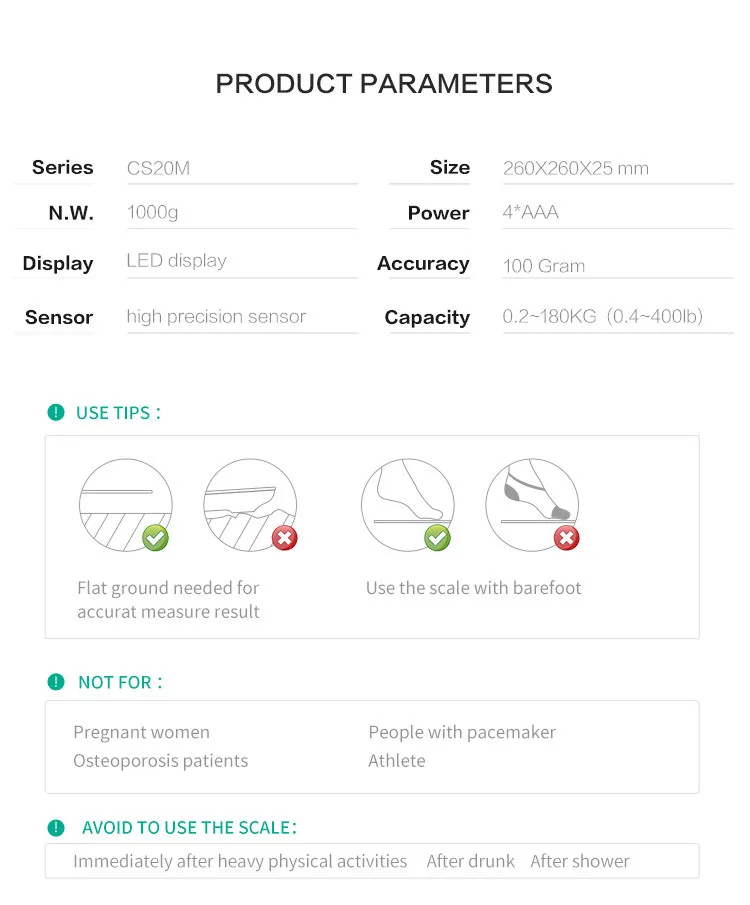Screen dimensions: 750x905
Task: Click the uneven ground scale illustration
Action: click(249, 503)
